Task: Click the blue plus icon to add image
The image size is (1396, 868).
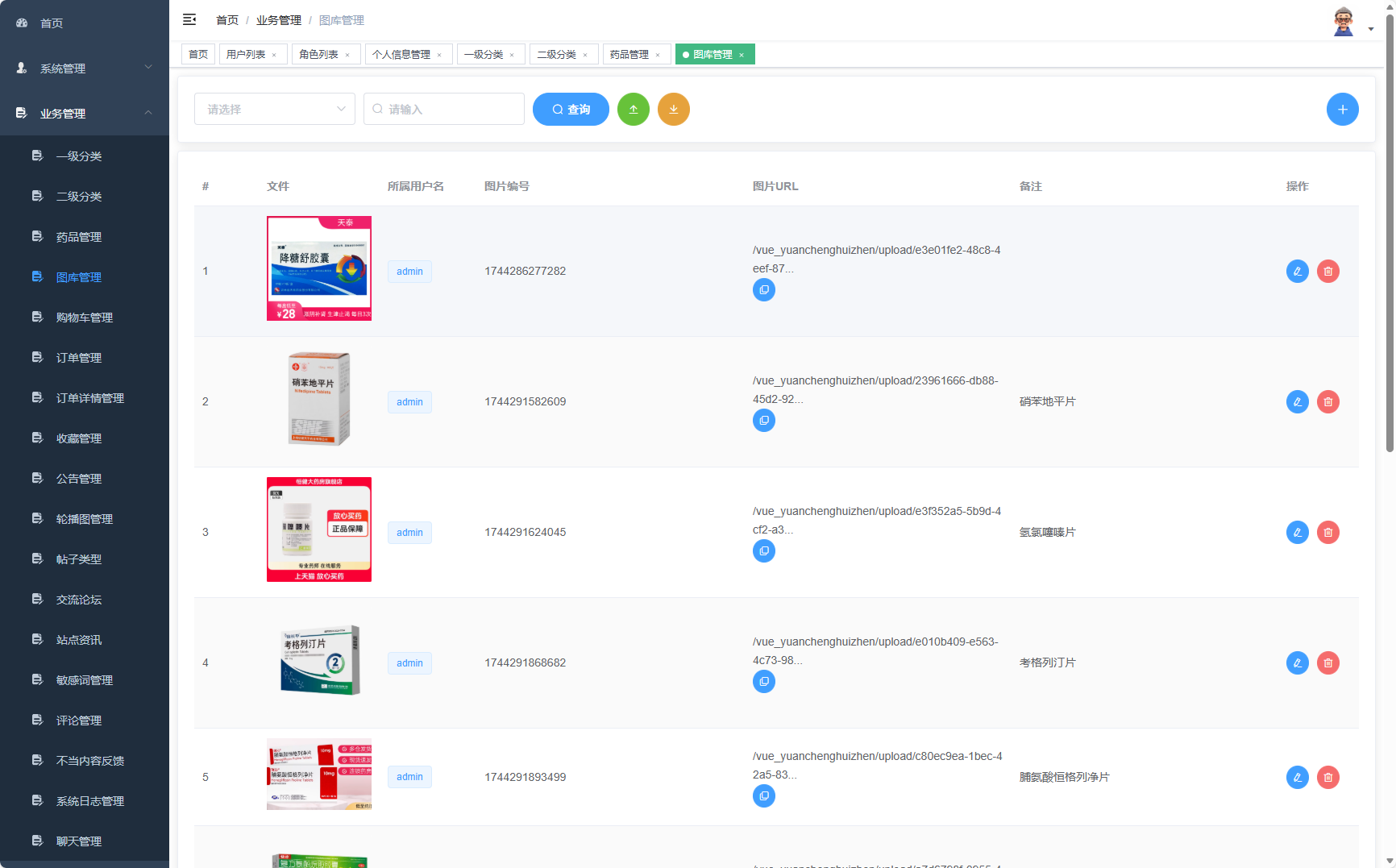Action: (1343, 109)
